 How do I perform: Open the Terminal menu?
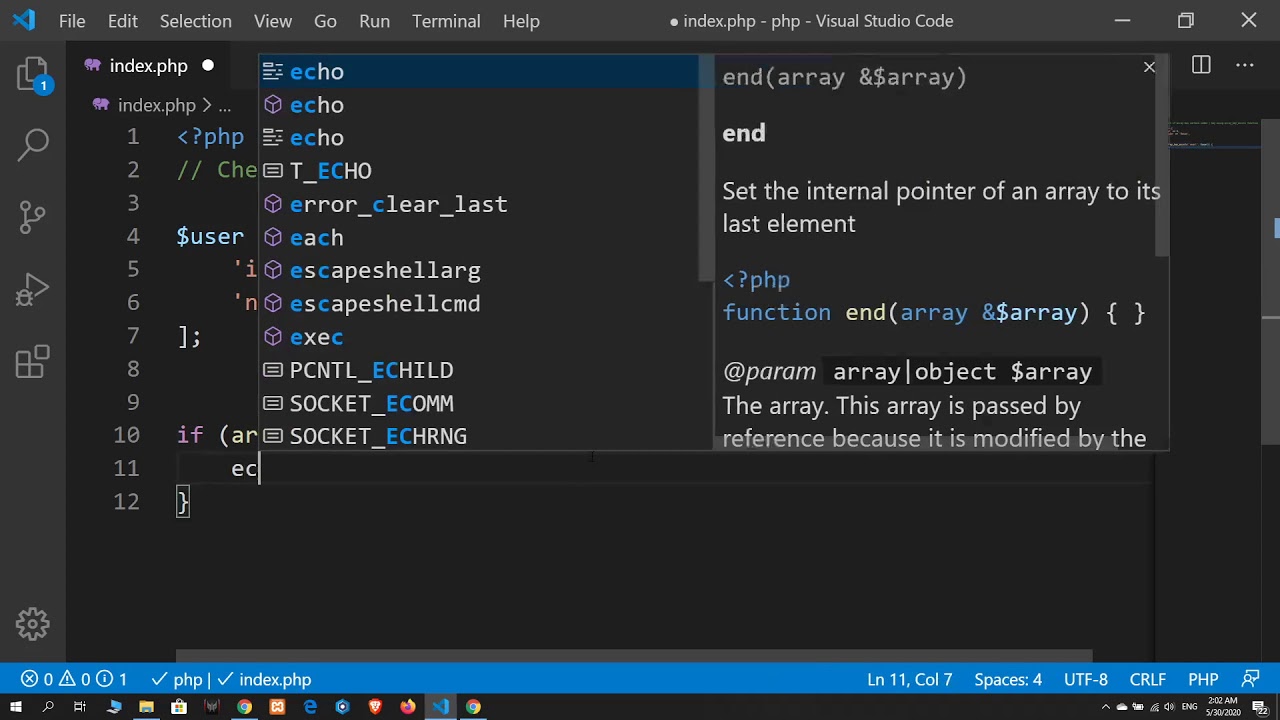446,21
